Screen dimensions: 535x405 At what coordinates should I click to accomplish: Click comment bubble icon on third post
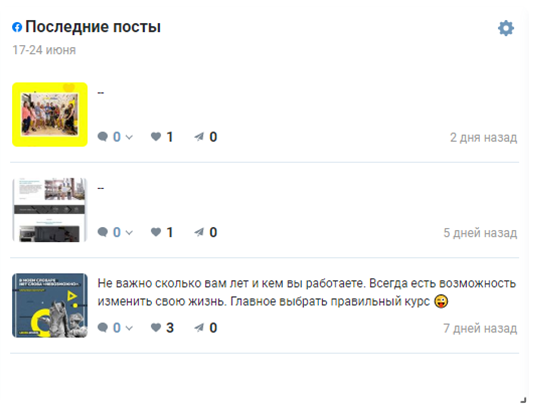click(x=102, y=328)
